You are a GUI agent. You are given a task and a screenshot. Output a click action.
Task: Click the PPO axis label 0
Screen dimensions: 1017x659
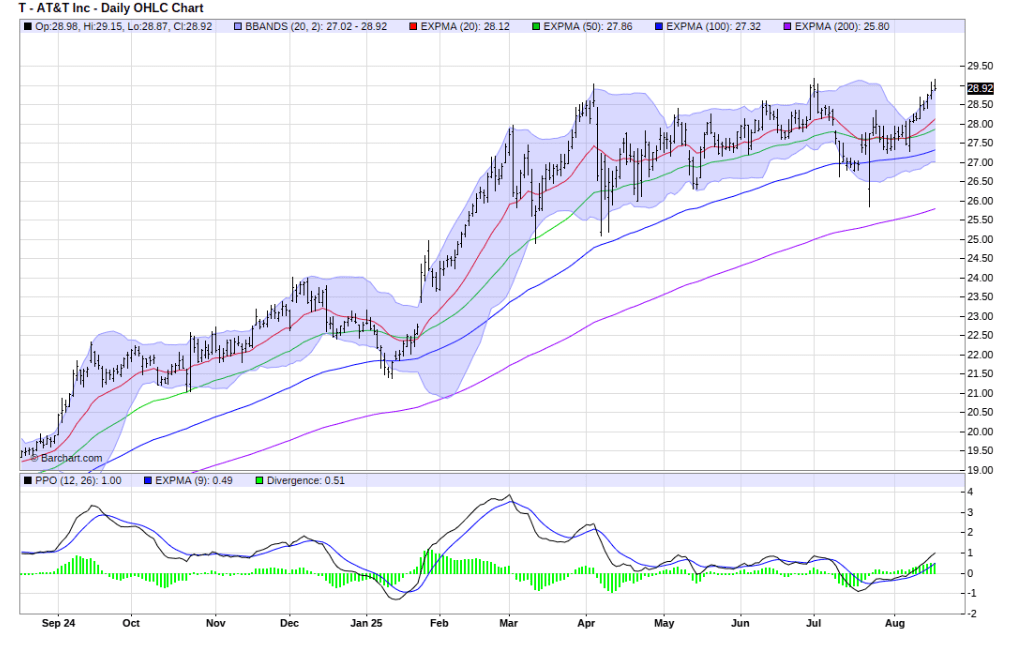[x=970, y=573]
